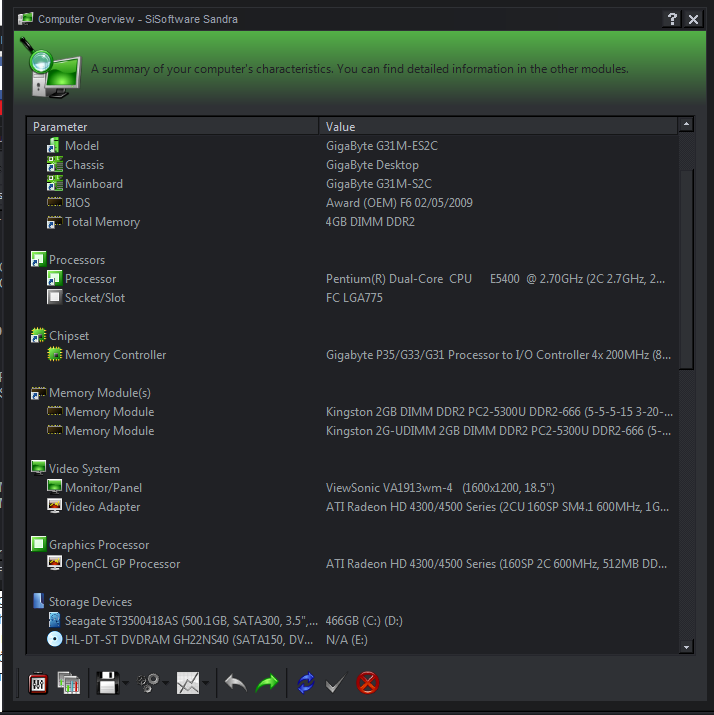Click the vertical scrollbar thumb
Image resolution: width=714 pixels, height=715 pixels.
(x=686, y=269)
